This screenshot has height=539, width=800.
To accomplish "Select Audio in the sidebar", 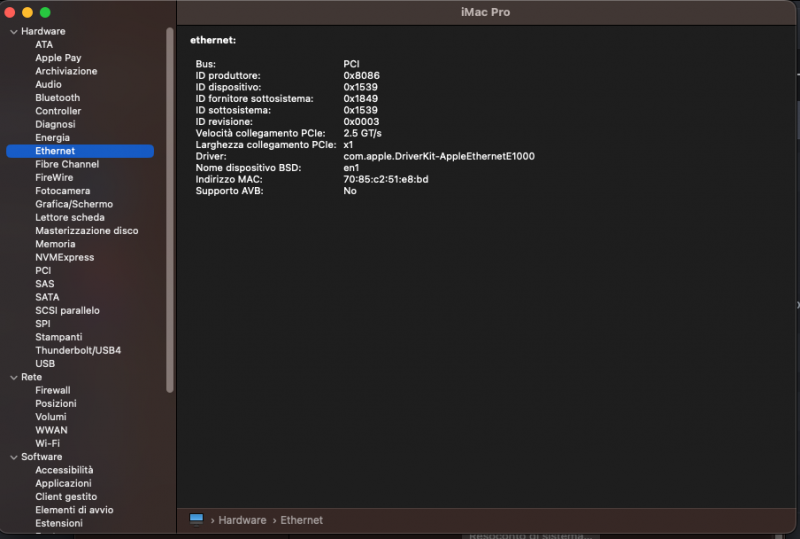I will (48, 84).
